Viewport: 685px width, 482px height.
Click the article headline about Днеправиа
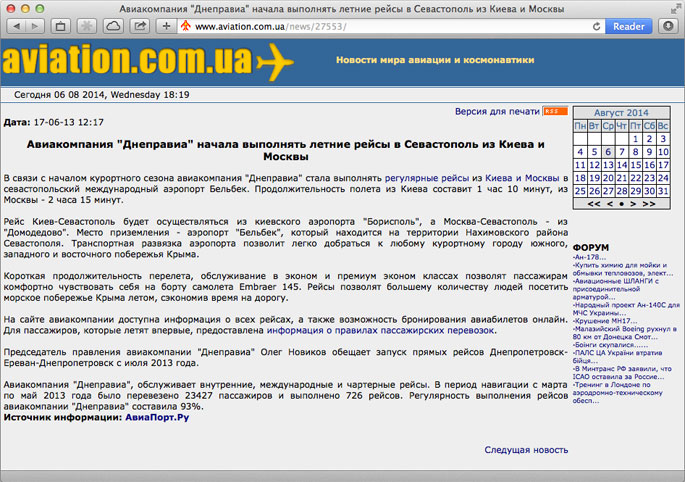pyautogui.click(x=286, y=150)
